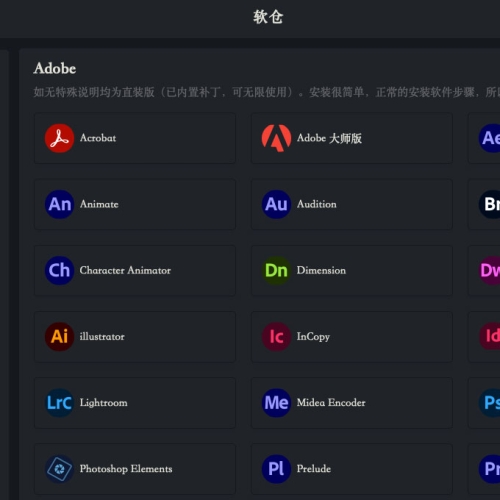
Task: Click the Lightroom LrC icon
Action: tap(59, 403)
